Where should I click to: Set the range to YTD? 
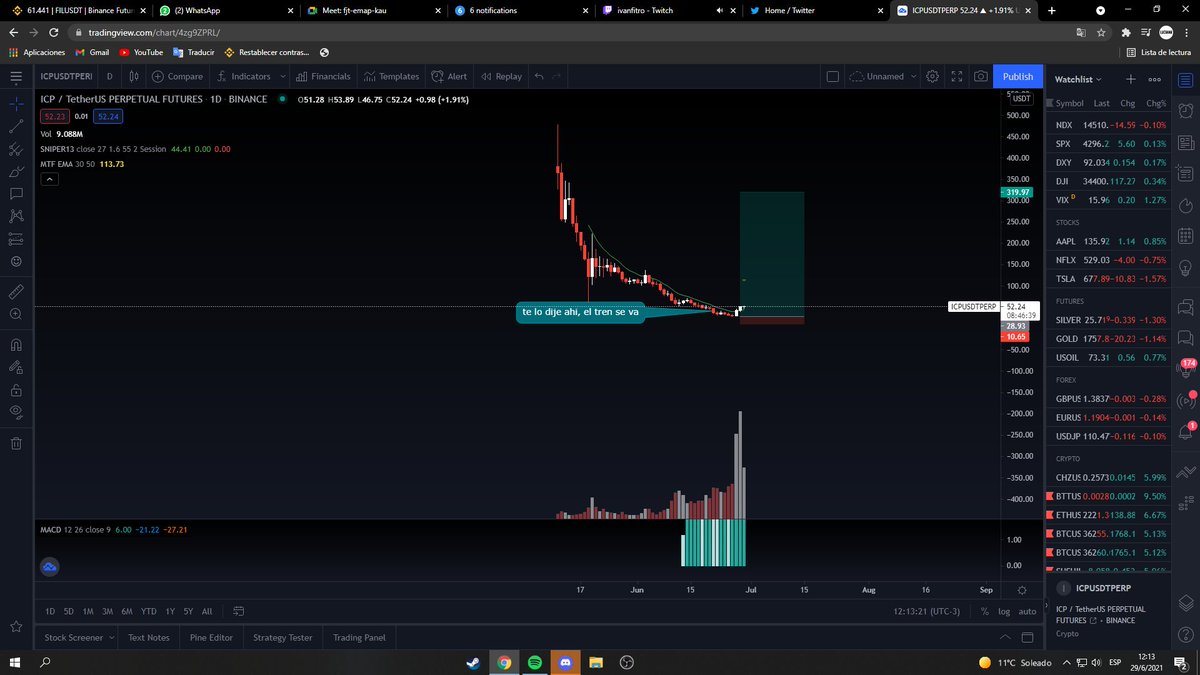pos(149,611)
